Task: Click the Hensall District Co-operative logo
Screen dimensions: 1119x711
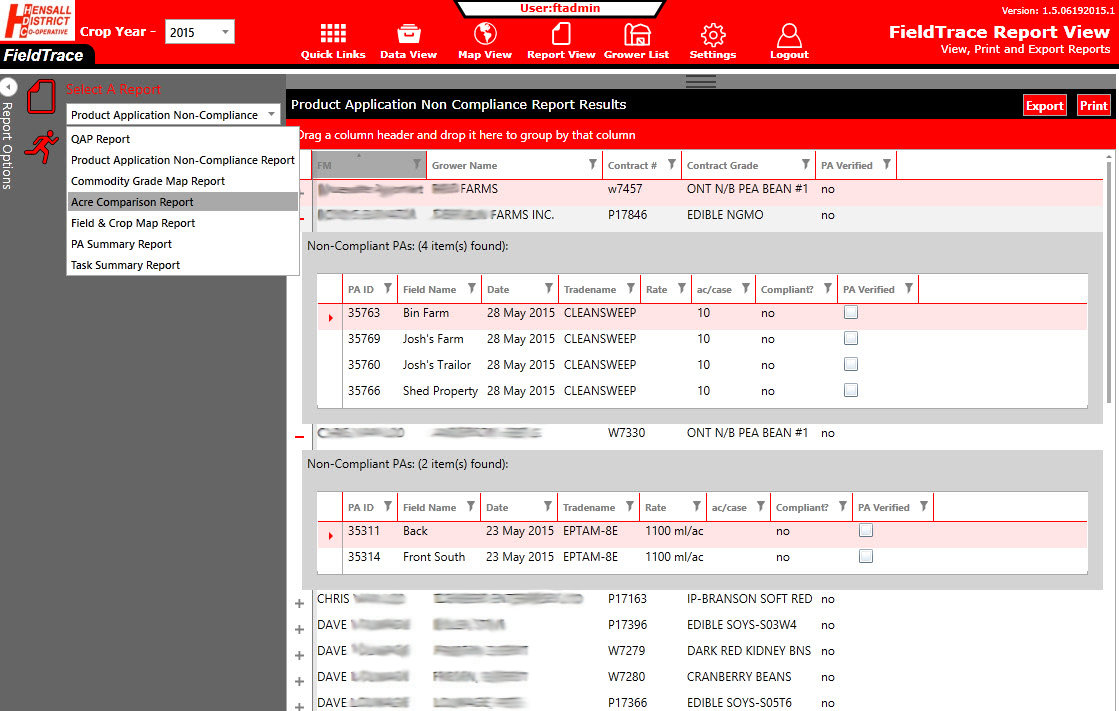Action: pos(37,21)
